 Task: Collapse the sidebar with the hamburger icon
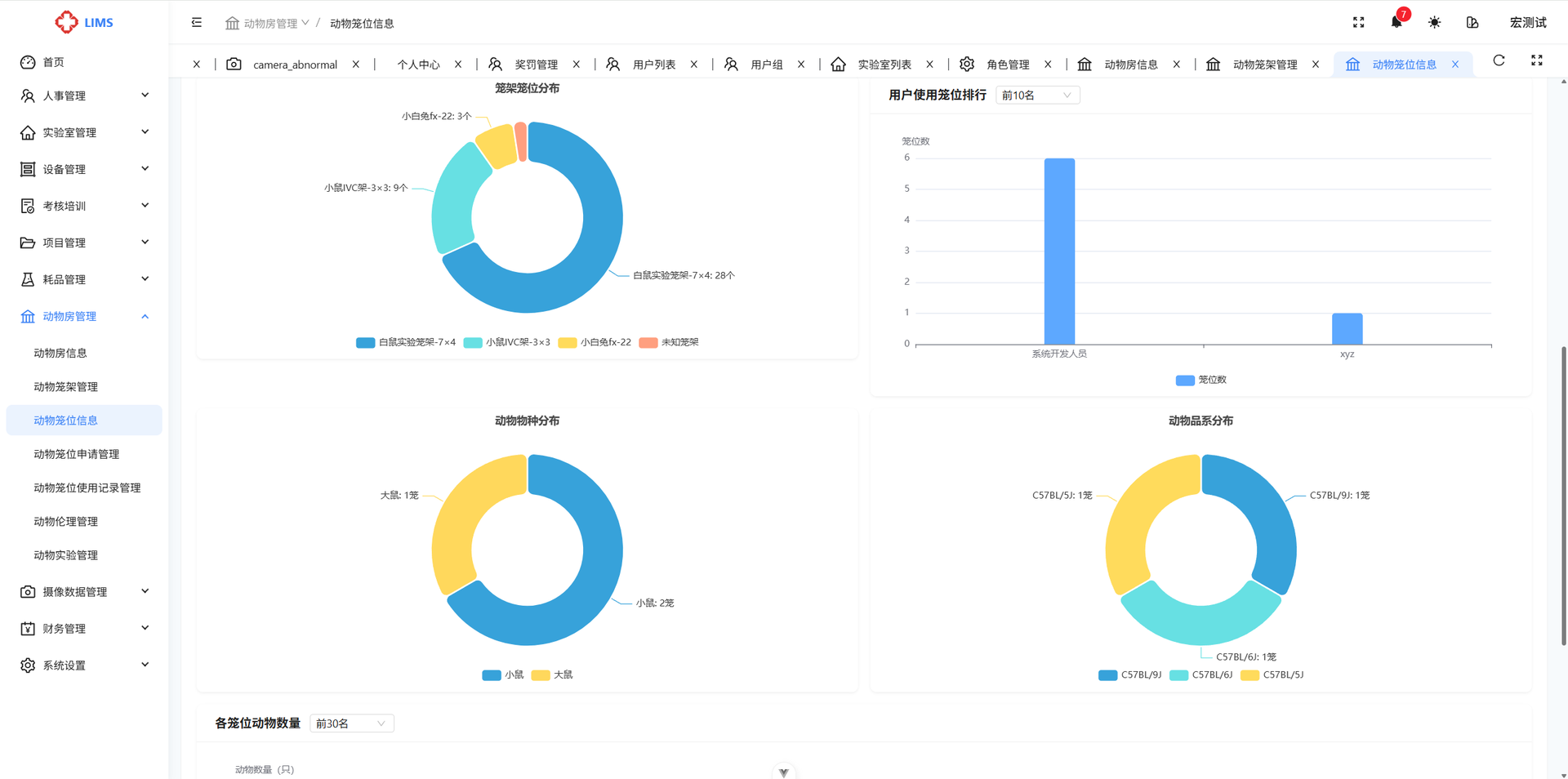[x=197, y=23]
